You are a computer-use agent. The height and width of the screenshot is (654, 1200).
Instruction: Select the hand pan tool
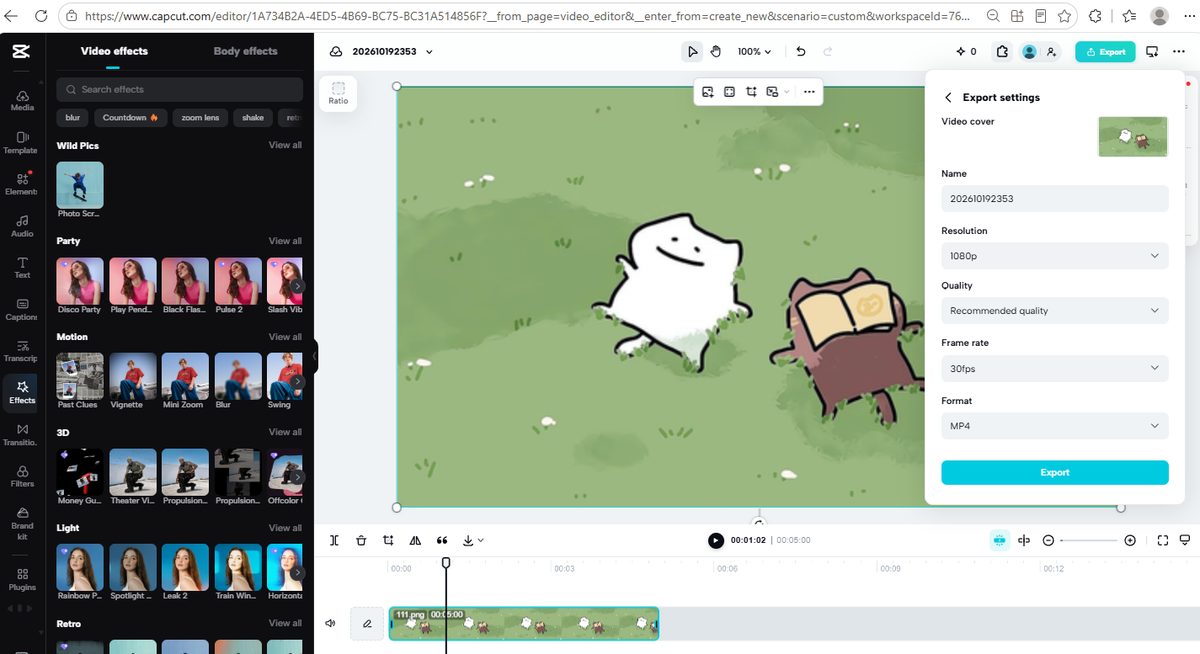pyautogui.click(x=716, y=51)
